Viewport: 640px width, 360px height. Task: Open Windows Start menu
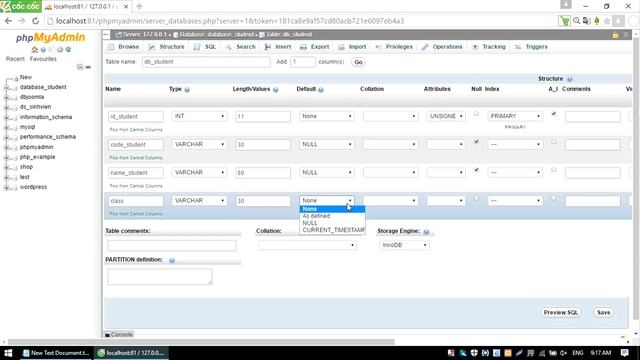(8, 353)
